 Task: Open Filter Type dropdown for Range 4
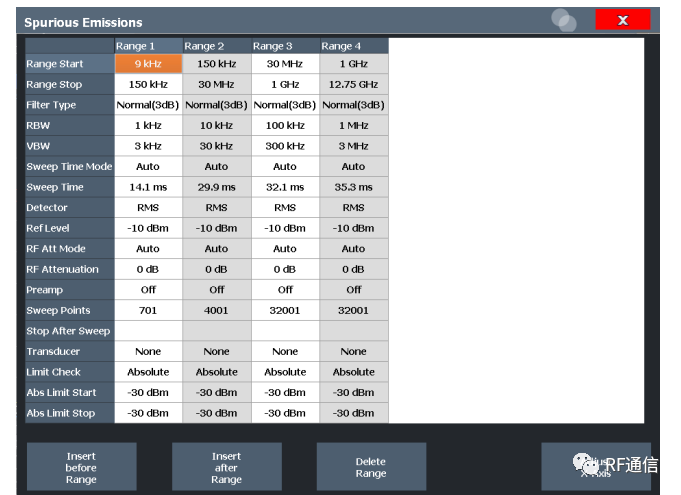coord(354,105)
